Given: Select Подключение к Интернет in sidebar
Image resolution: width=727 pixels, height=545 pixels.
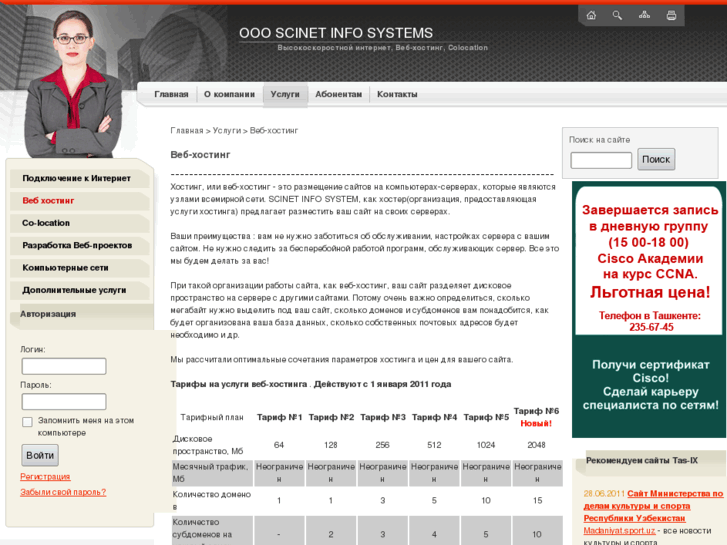Looking at the screenshot, I should click(x=76, y=178).
